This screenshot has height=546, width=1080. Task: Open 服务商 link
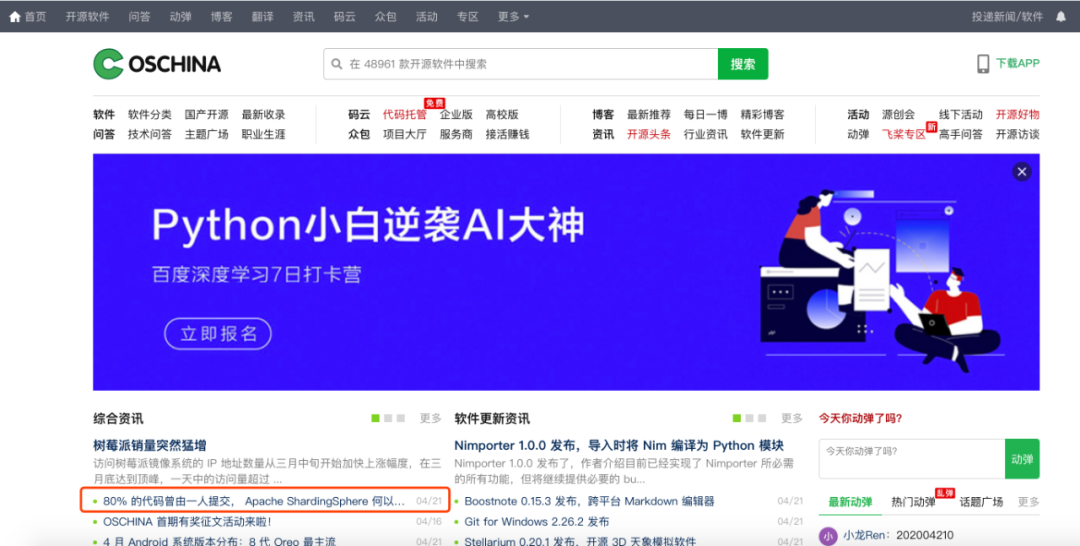click(x=456, y=134)
